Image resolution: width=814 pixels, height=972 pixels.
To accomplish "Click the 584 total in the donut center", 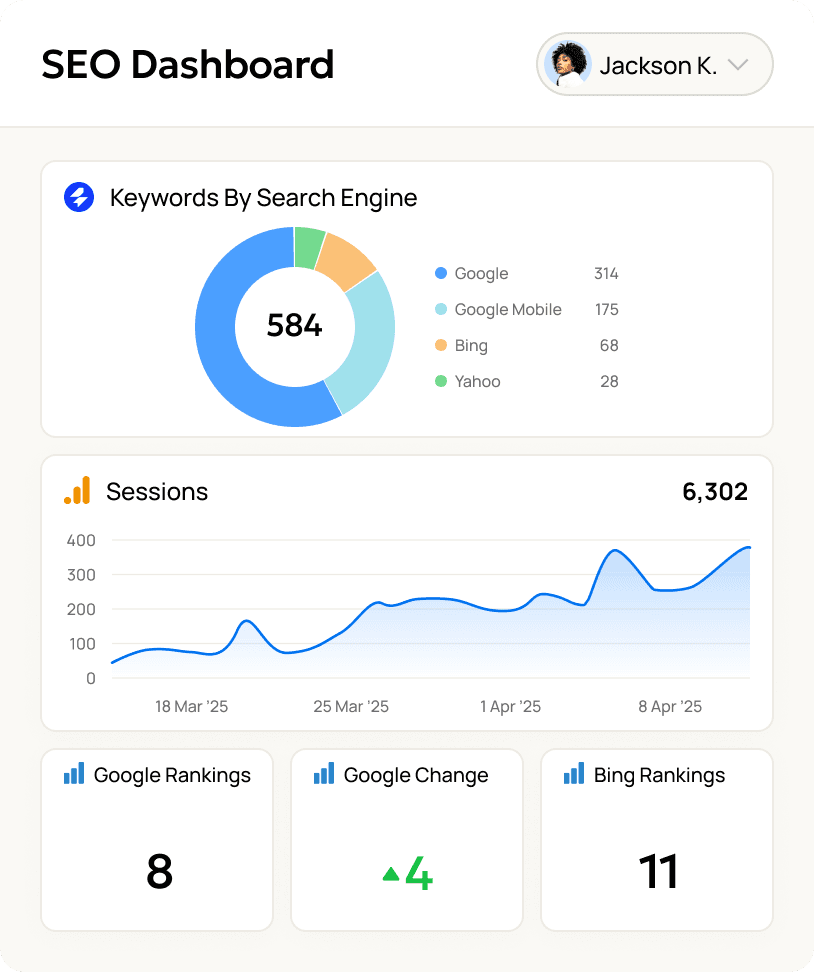I will pos(294,325).
